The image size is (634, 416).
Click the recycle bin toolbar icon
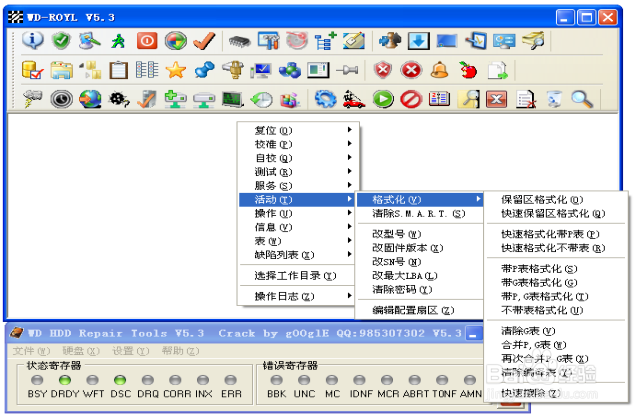tap(554, 99)
